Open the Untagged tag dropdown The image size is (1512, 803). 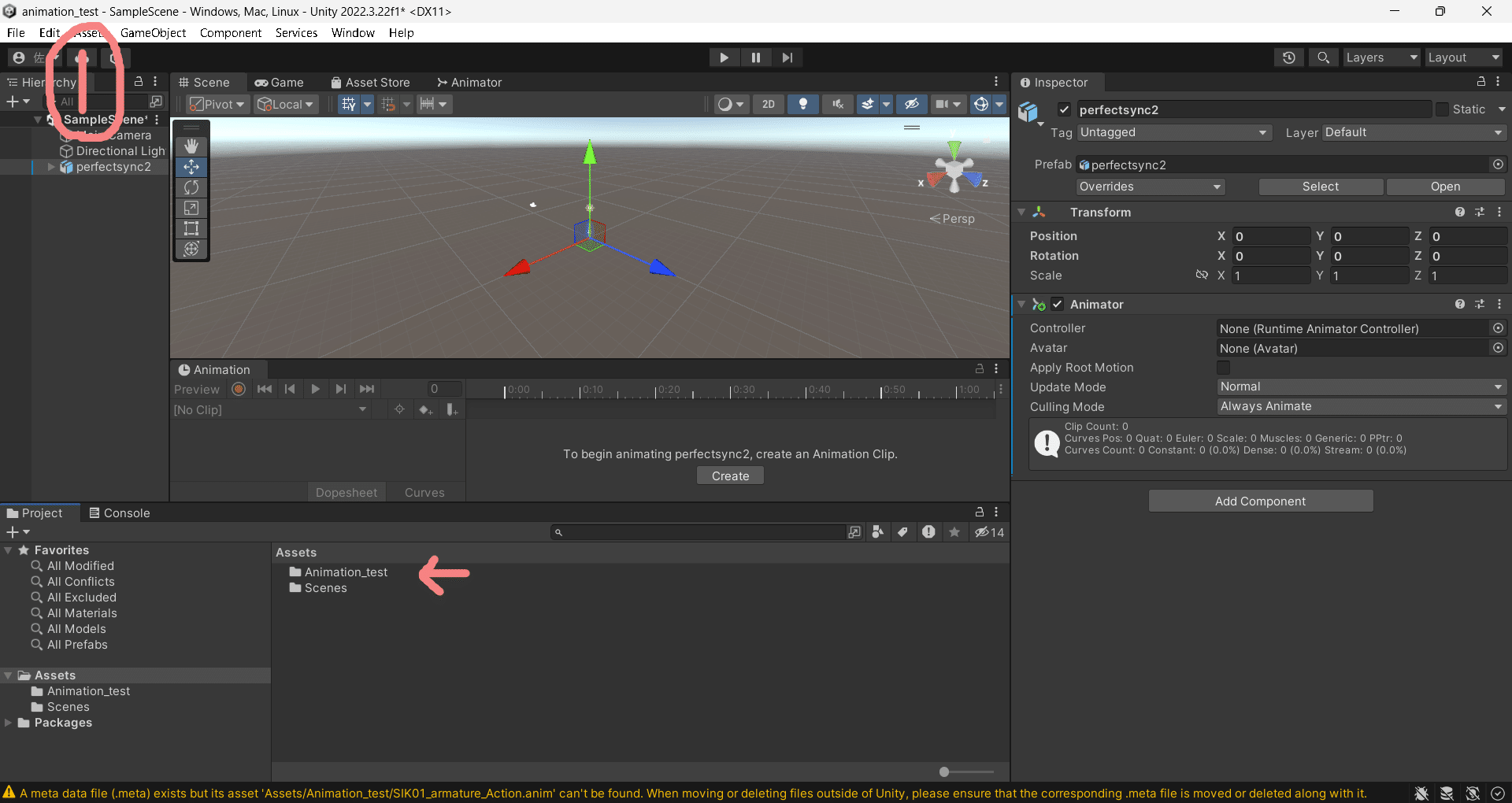point(1173,132)
